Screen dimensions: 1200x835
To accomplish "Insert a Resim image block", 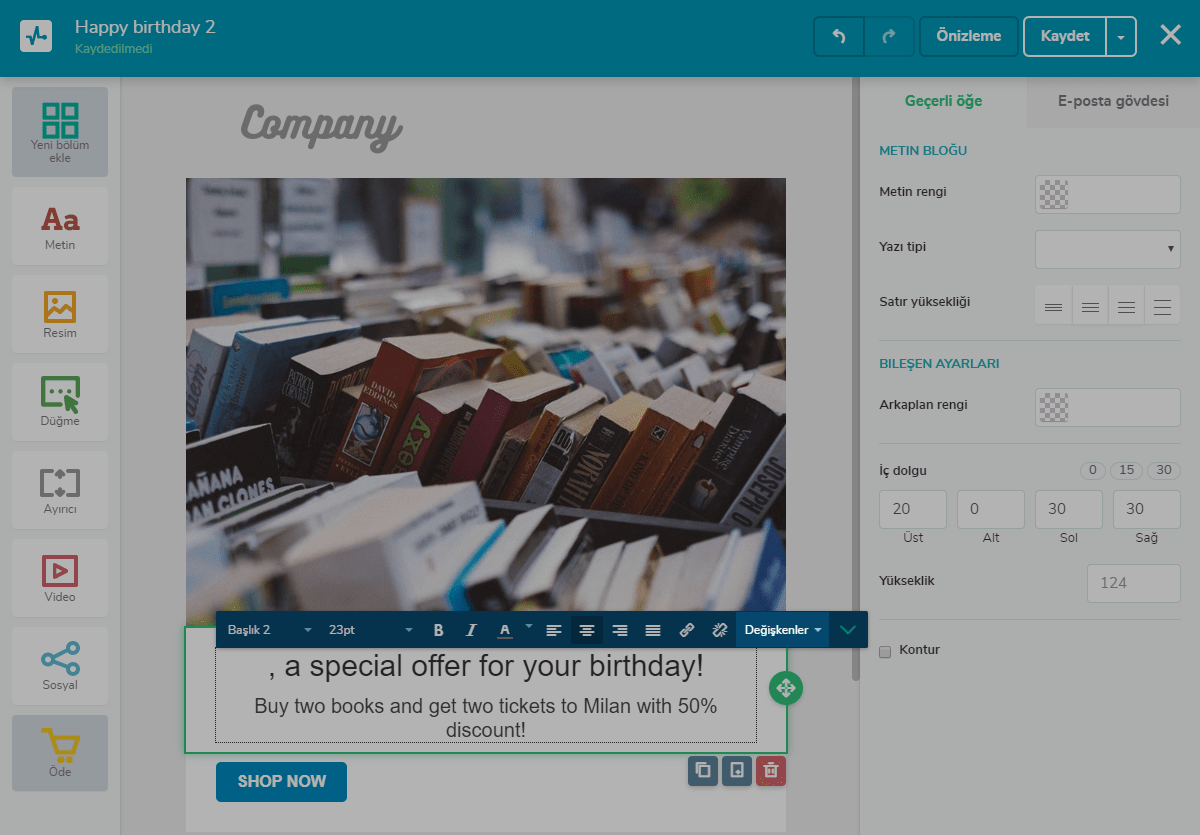I will click(x=60, y=315).
